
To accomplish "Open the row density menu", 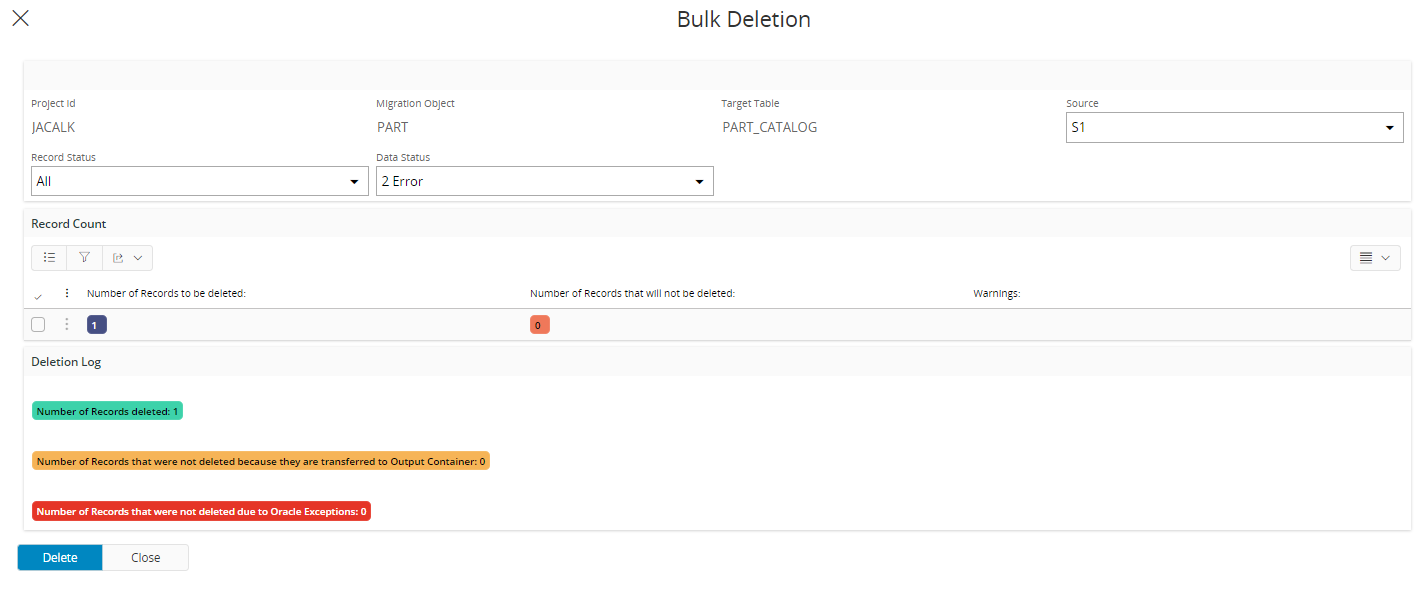I will coord(1374,258).
